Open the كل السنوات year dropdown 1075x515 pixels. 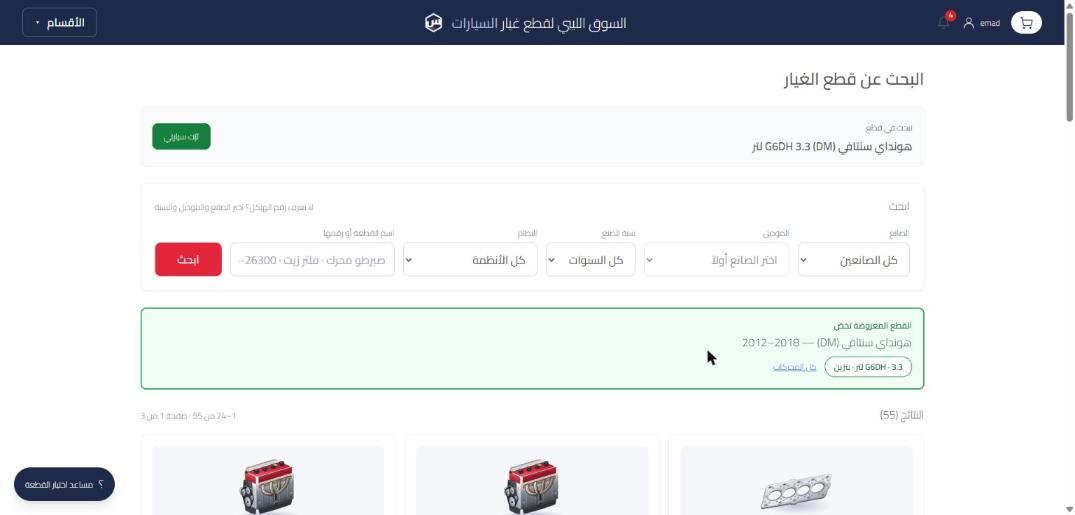click(590, 260)
